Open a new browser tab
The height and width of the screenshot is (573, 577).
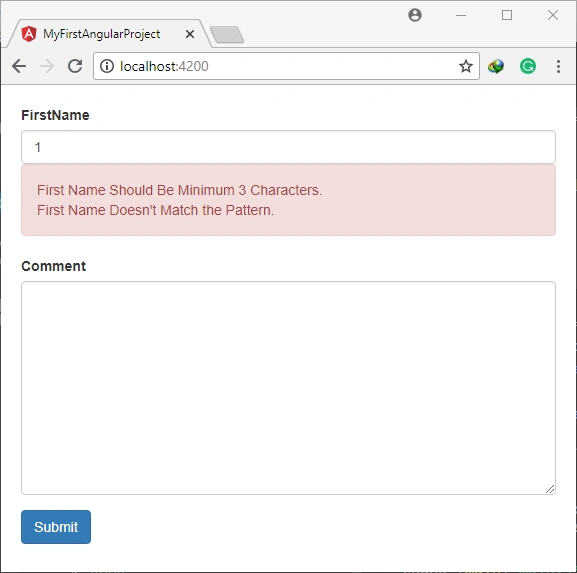(227, 35)
